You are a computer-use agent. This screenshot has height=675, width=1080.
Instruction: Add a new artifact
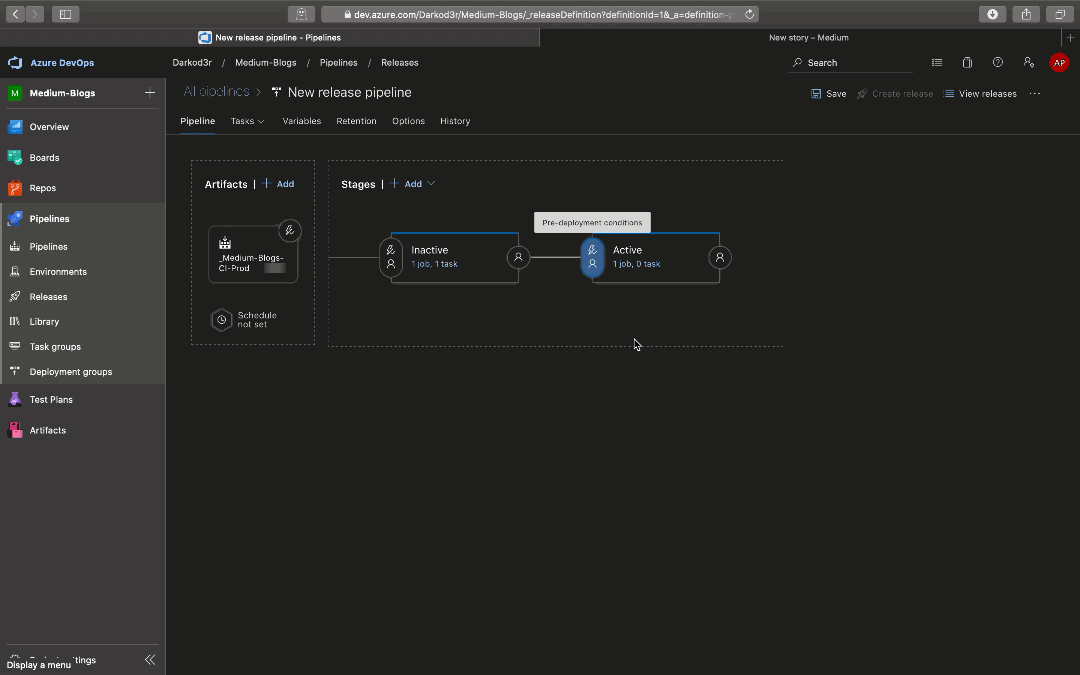[x=278, y=184]
